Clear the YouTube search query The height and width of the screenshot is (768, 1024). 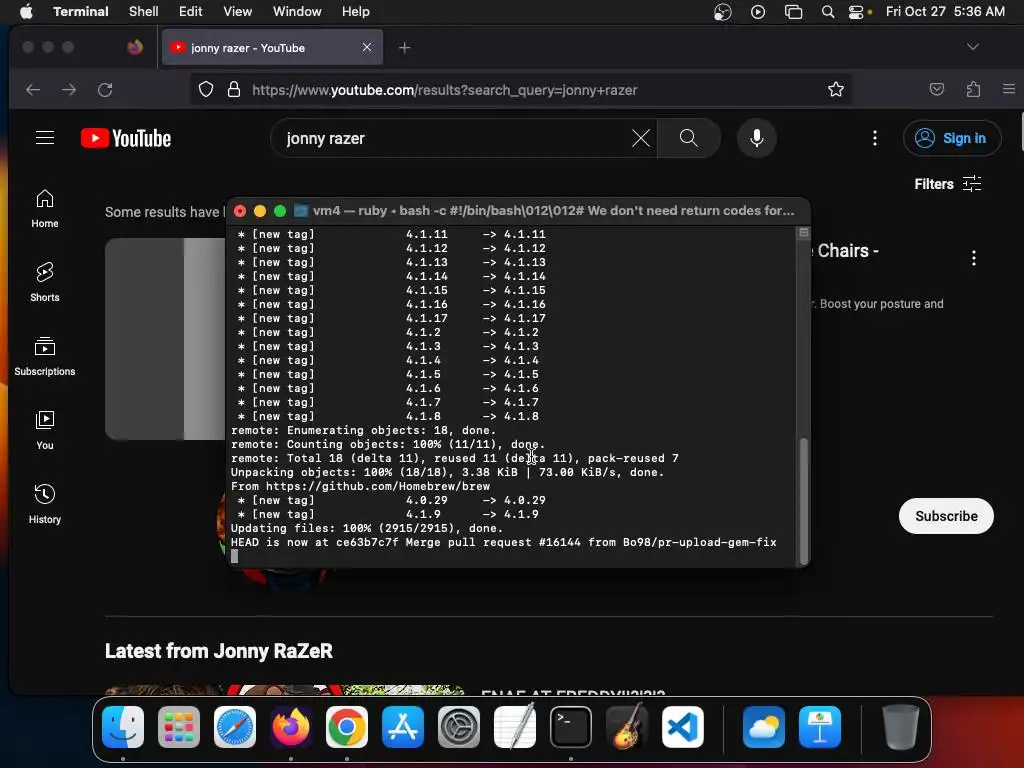(x=641, y=138)
